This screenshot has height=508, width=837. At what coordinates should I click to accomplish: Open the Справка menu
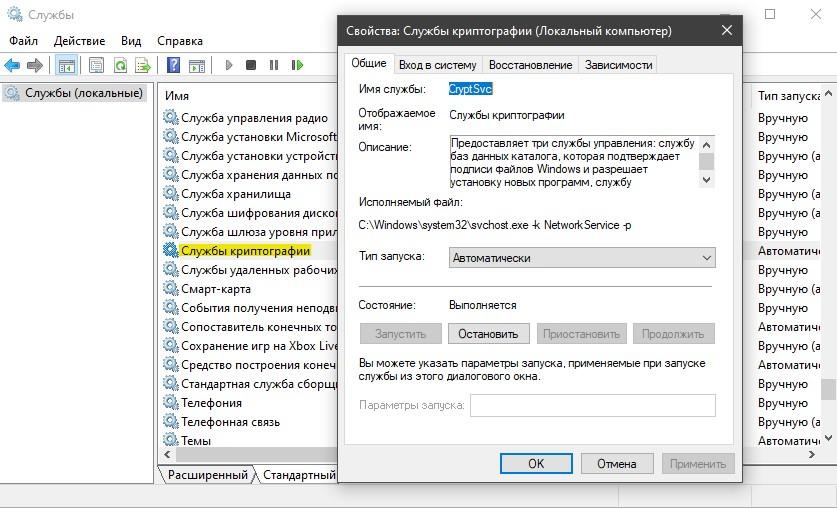pyautogui.click(x=180, y=41)
